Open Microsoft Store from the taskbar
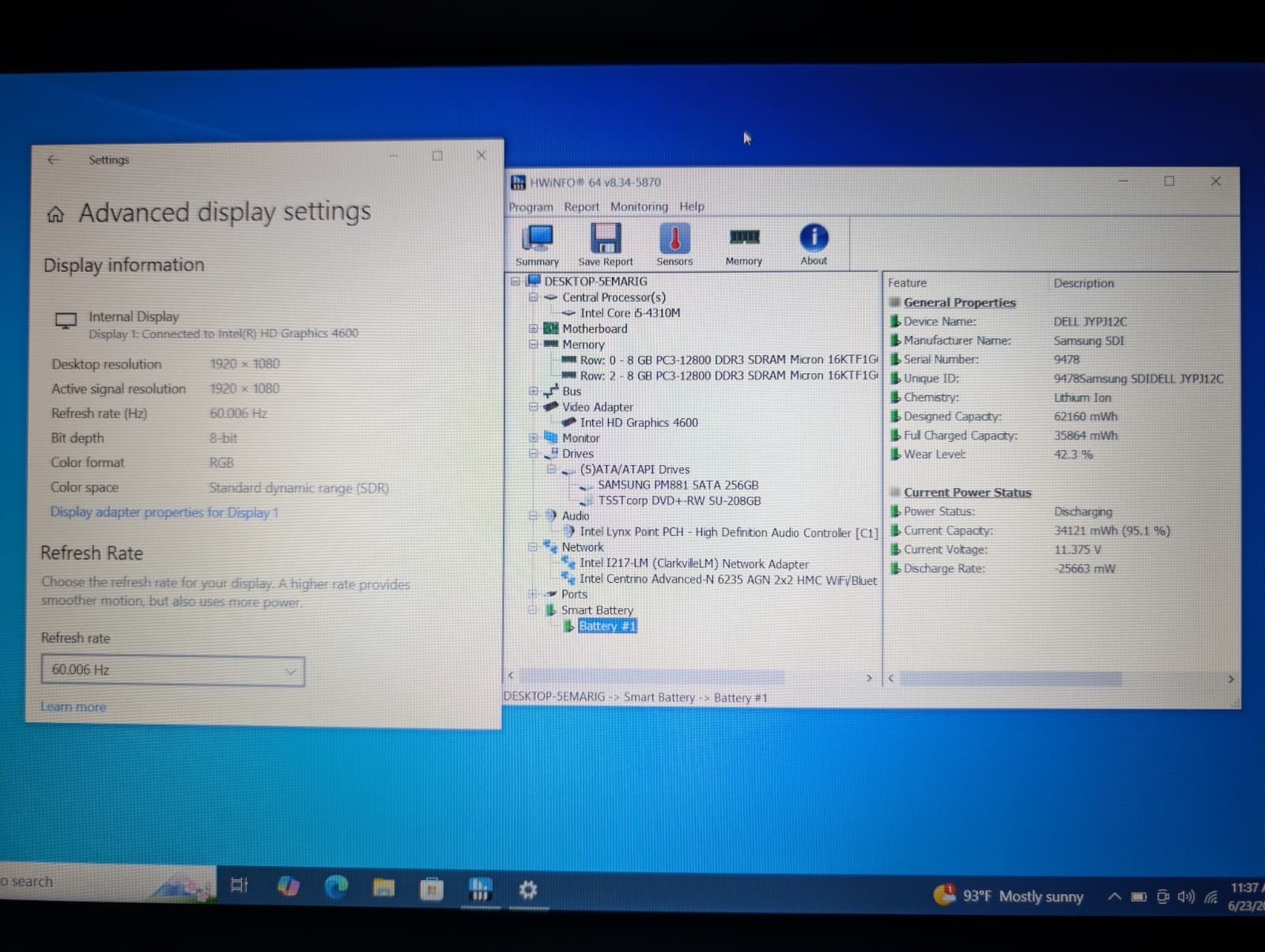This screenshot has width=1265, height=952. click(x=431, y=890)
